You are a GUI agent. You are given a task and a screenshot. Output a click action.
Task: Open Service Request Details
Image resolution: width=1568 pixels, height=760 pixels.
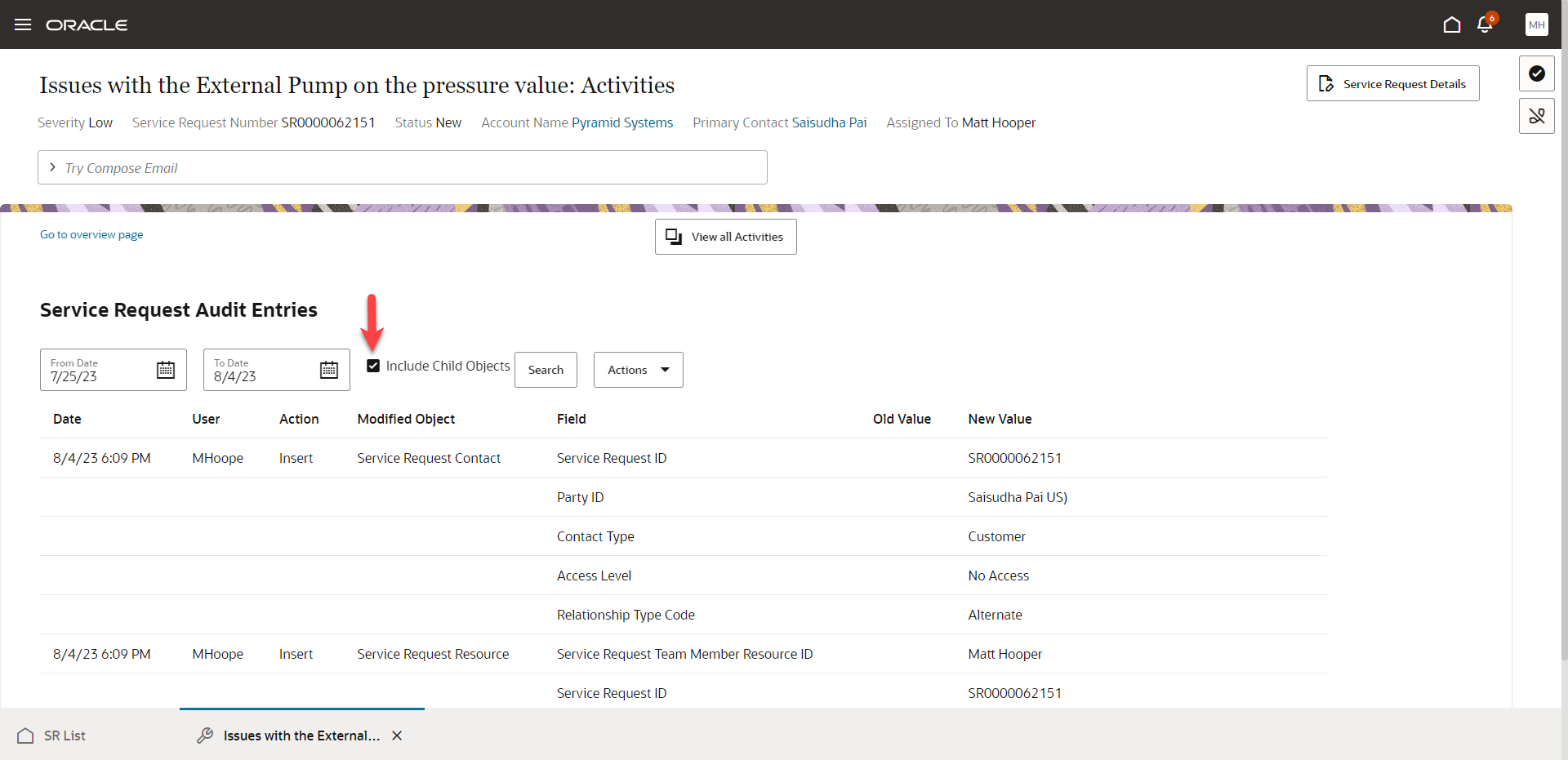point(1392,83)
